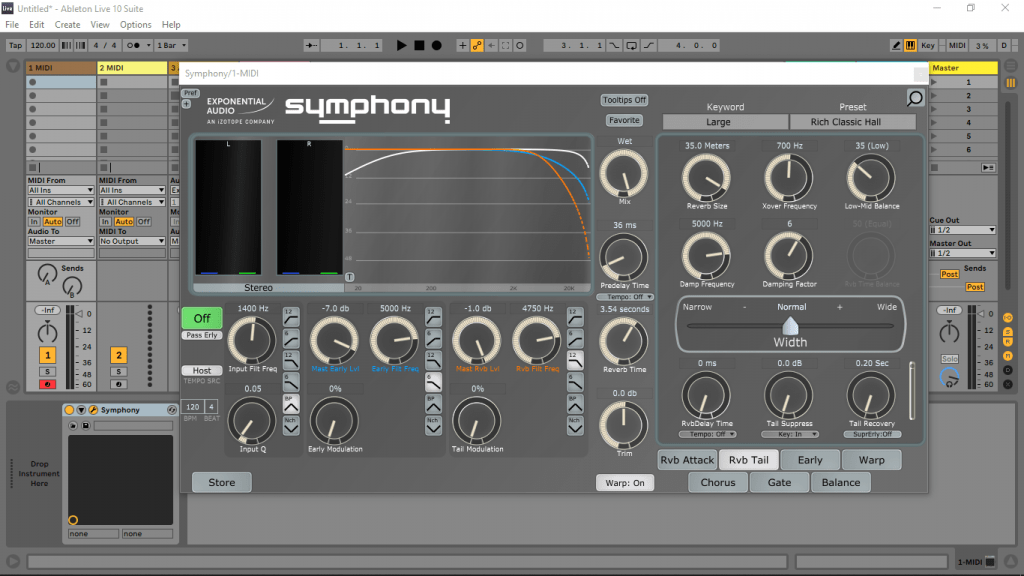Viewport: 1024px width, 576px height.
Task: Open the Options menu
Action: 135,24
